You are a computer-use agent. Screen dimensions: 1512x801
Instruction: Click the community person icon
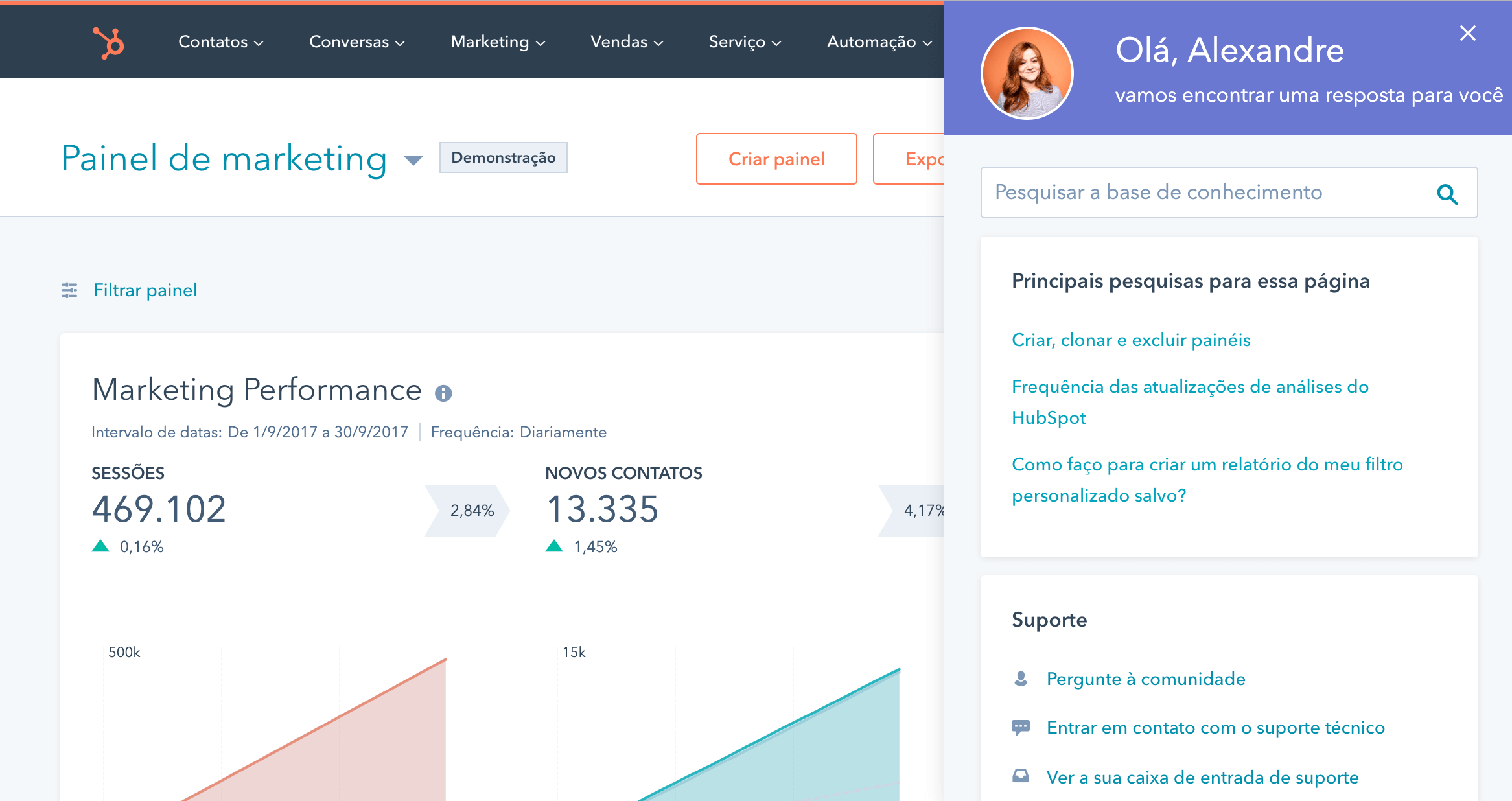[1021, 679]
